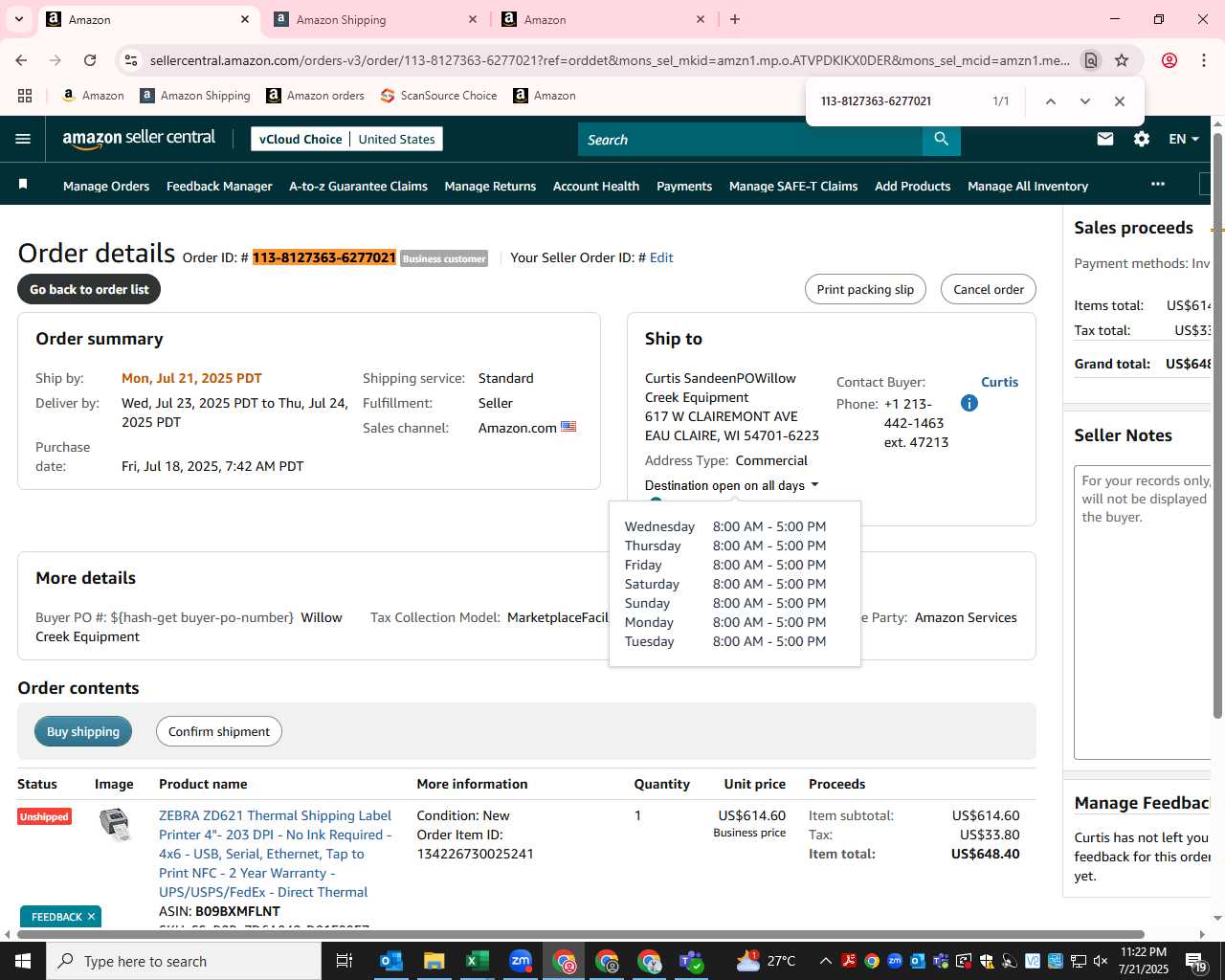Go to previous find result arrow
This screenshot has width=1225, height=980.
pos(1050,100)
